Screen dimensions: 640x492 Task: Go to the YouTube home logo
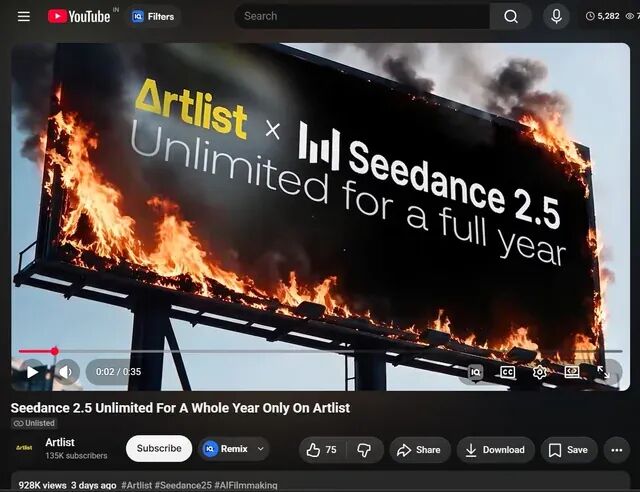pyautogui.click(x=79, y=16)
